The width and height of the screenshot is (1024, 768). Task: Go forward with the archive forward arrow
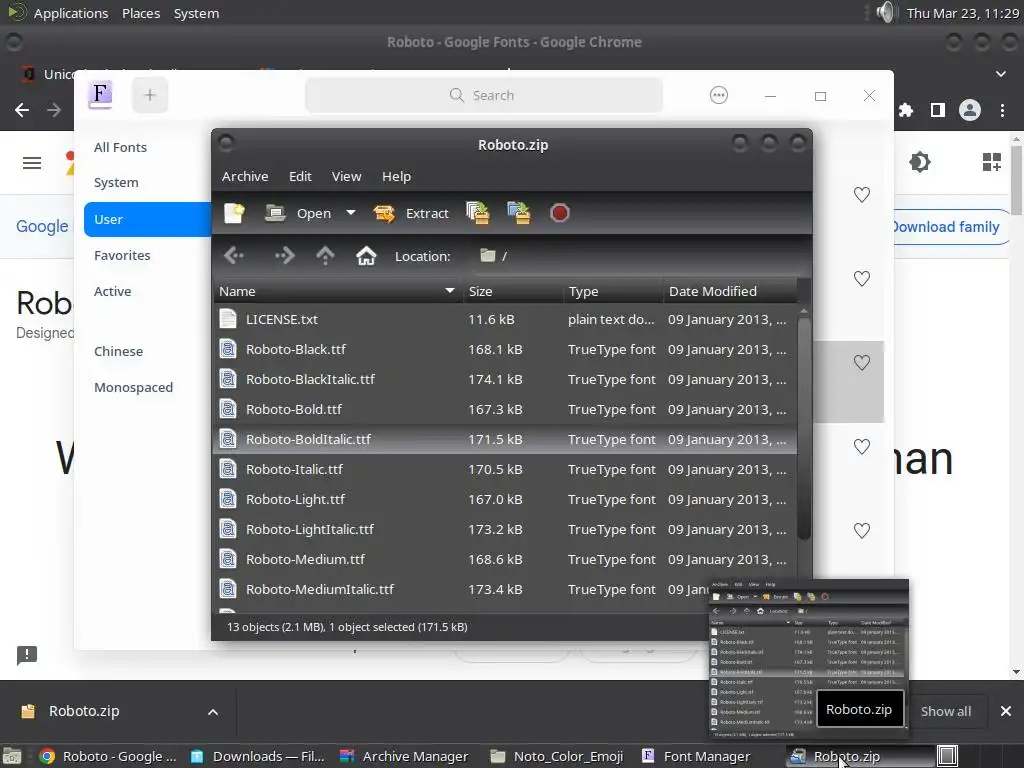click(284, 255)
